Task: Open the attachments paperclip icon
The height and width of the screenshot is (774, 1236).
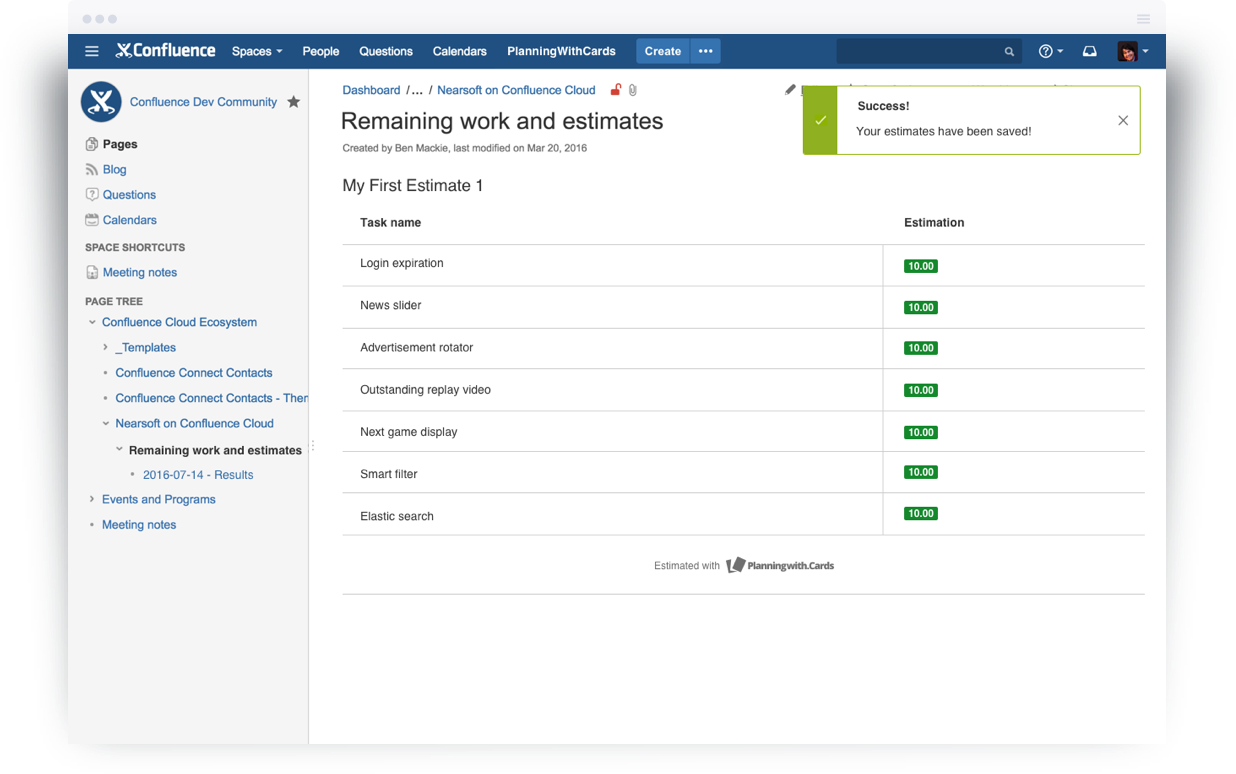Action: point(633,90)
